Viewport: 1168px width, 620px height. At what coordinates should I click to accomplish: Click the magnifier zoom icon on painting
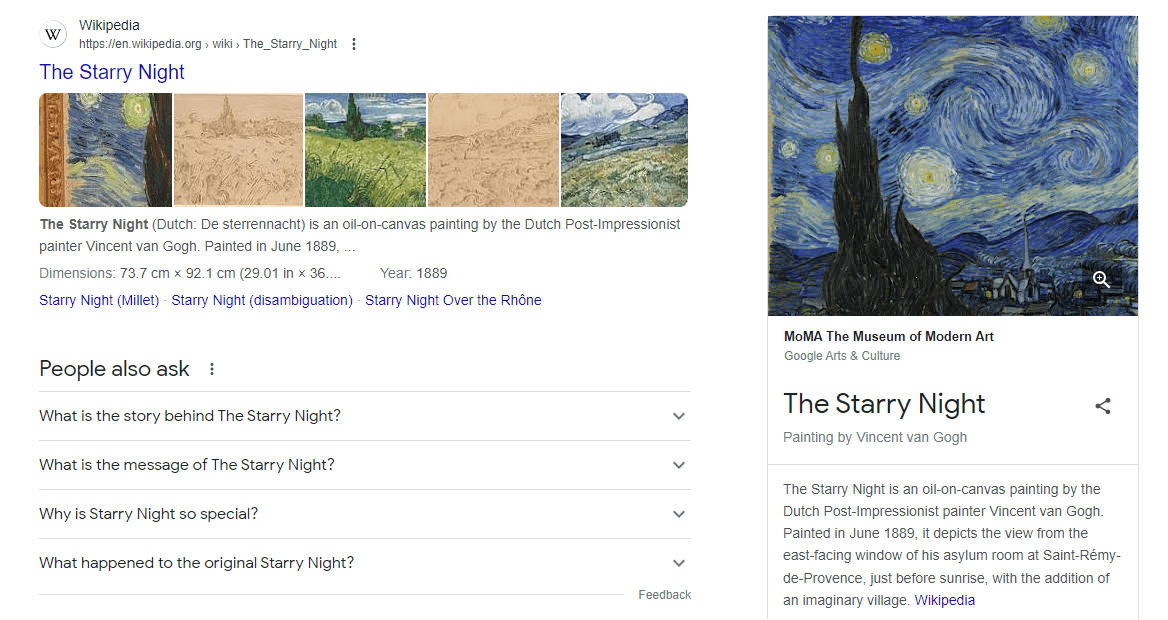tap(1102, 279)
